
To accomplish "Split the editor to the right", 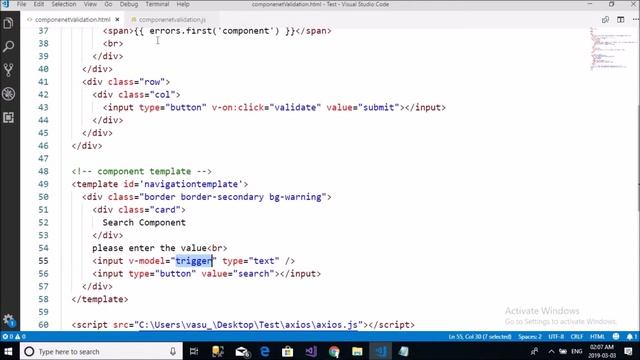I will pyautogui.click(x=620, y=19).
